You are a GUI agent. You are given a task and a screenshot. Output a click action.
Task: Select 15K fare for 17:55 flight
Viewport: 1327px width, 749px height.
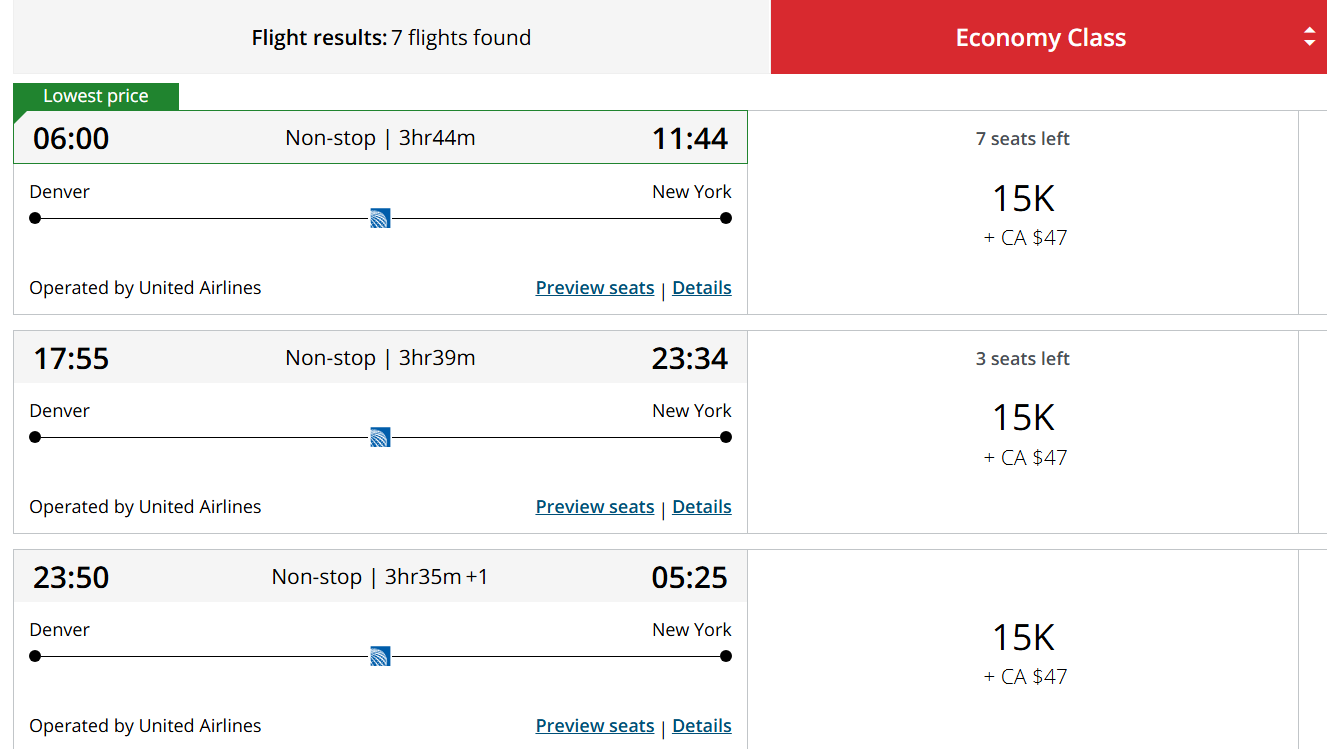point(1023,419)
